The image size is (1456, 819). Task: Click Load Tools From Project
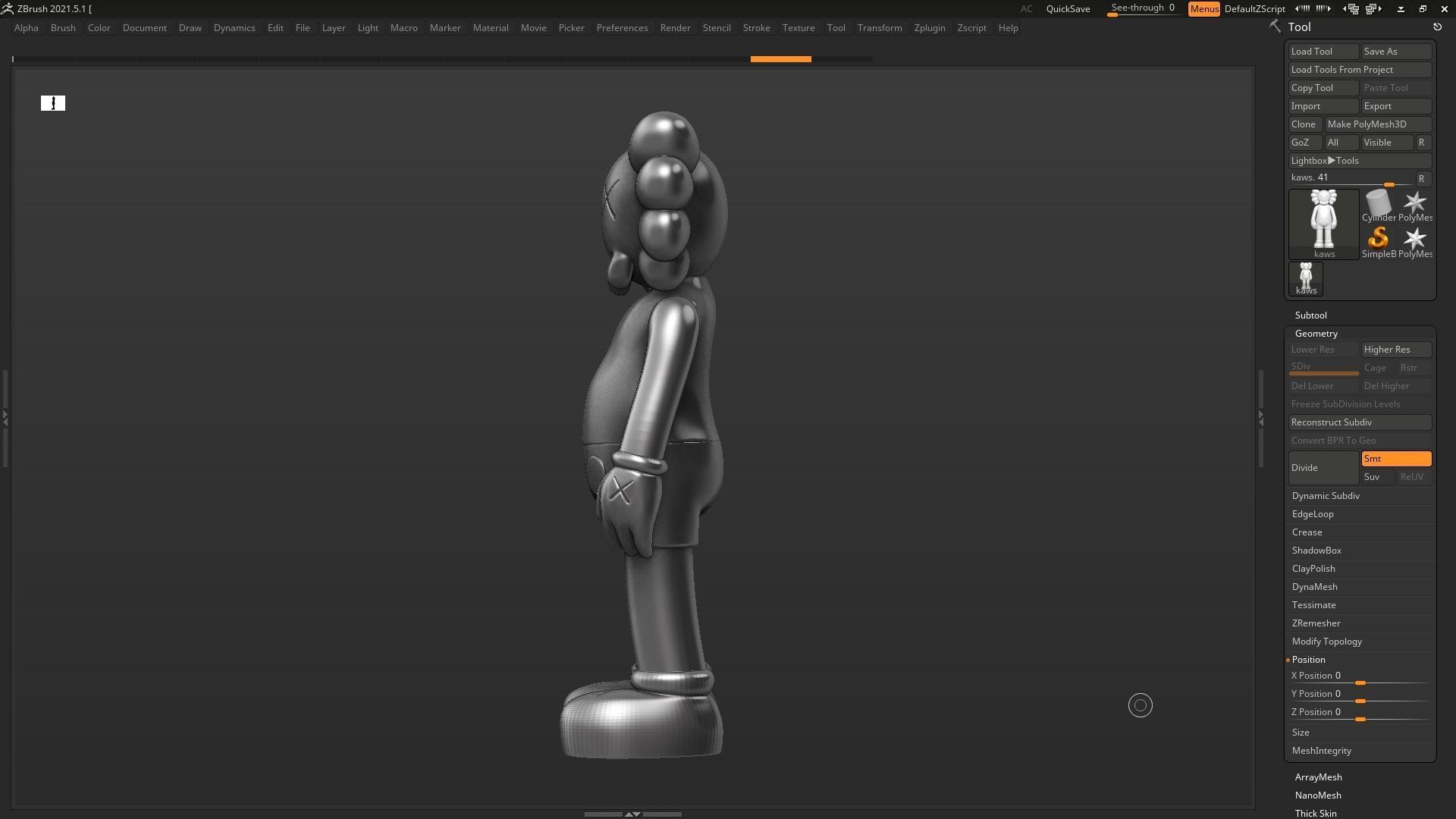click(x=1360, y=70)
